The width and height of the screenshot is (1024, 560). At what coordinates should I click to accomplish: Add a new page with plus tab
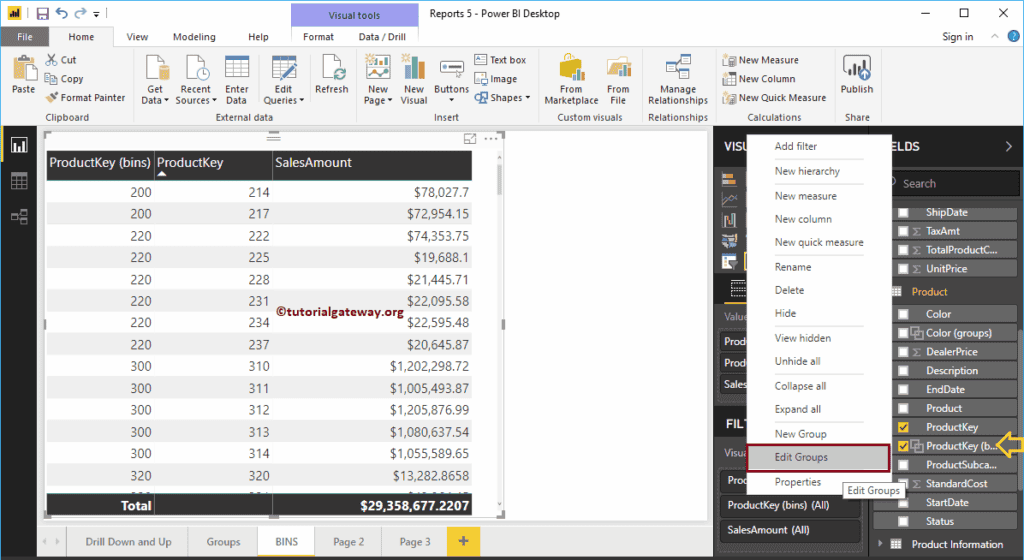tap(463, 541)
